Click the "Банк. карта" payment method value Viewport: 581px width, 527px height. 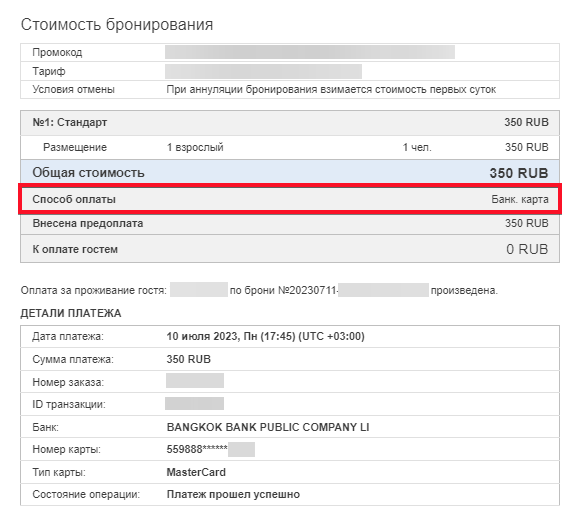click(519, 199)
